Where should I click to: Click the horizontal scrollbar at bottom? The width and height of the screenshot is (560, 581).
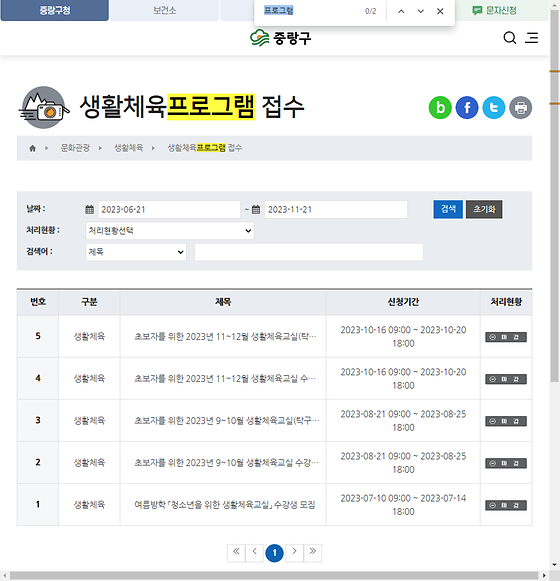pos(274,575)
